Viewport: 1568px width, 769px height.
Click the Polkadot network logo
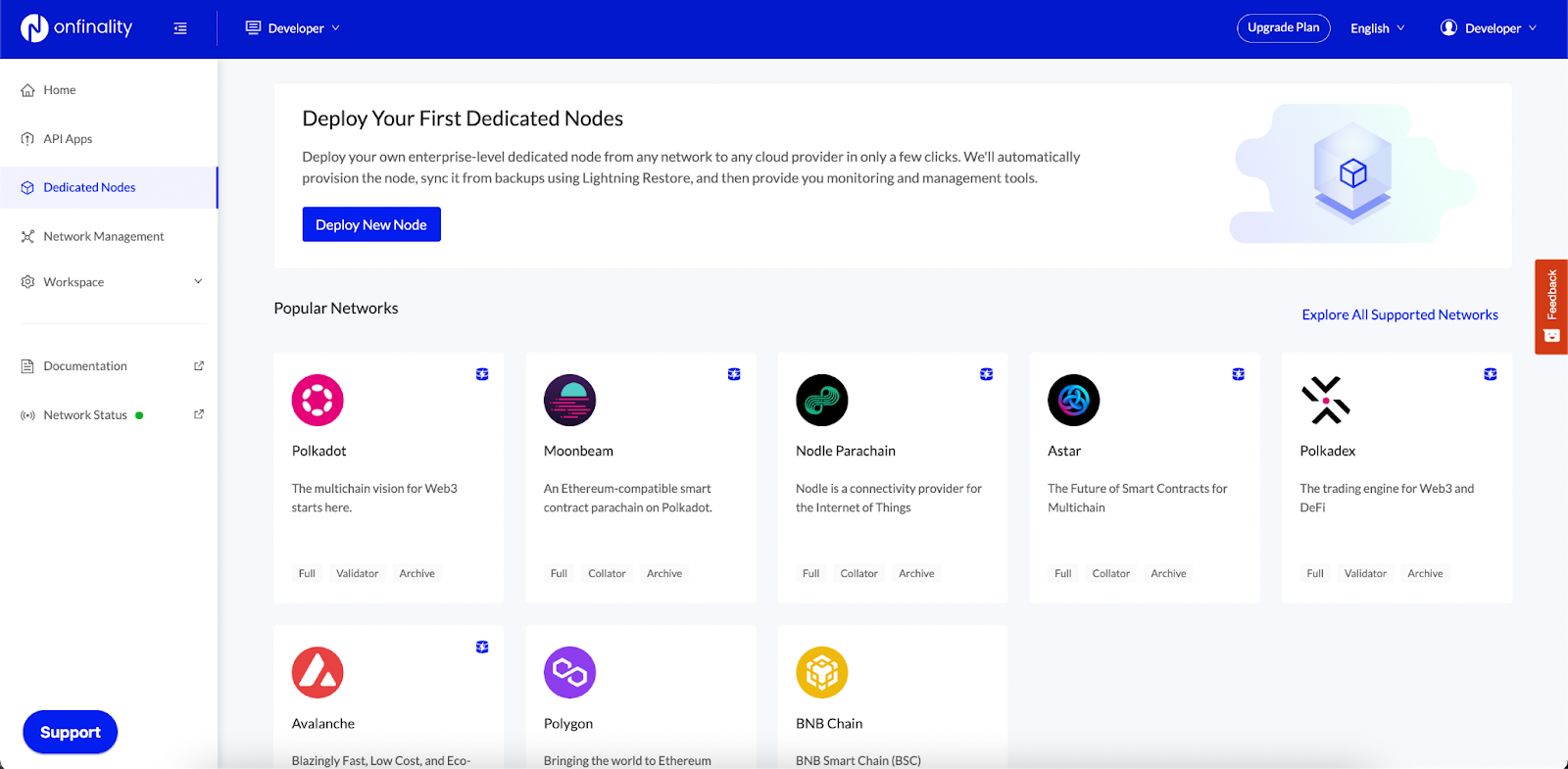(318, 401)
